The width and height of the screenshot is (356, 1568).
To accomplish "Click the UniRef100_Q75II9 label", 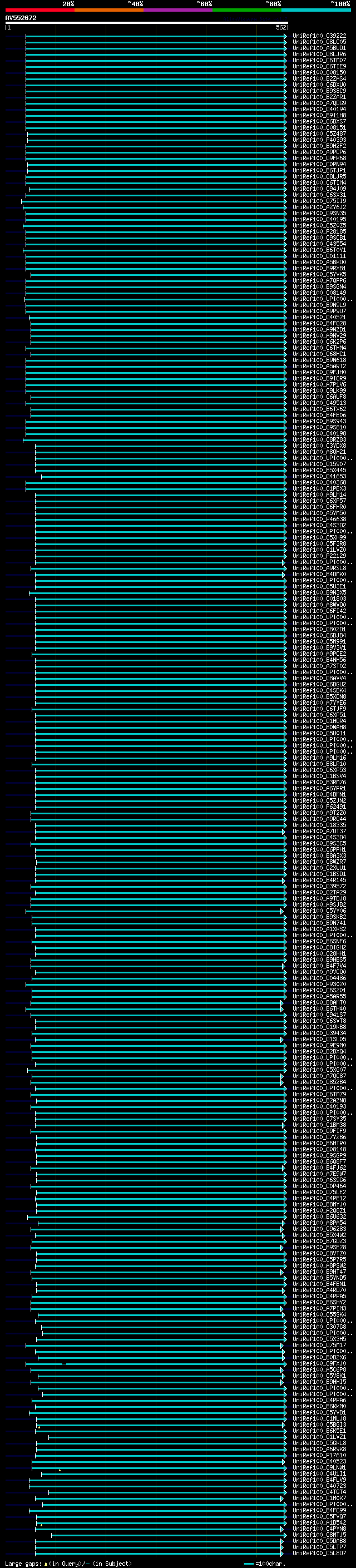I will coord(319,201).
